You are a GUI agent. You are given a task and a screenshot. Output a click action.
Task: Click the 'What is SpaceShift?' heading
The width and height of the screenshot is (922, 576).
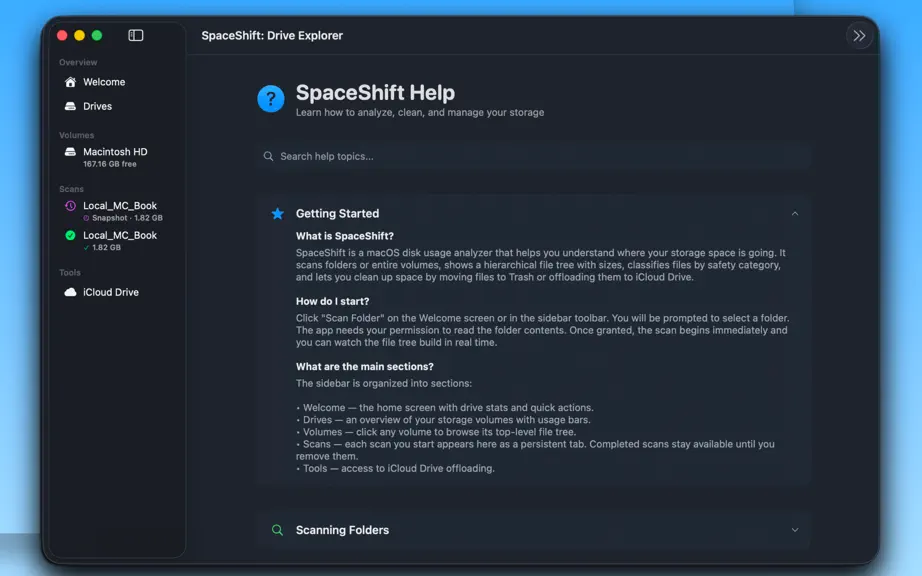click(345, 236)
